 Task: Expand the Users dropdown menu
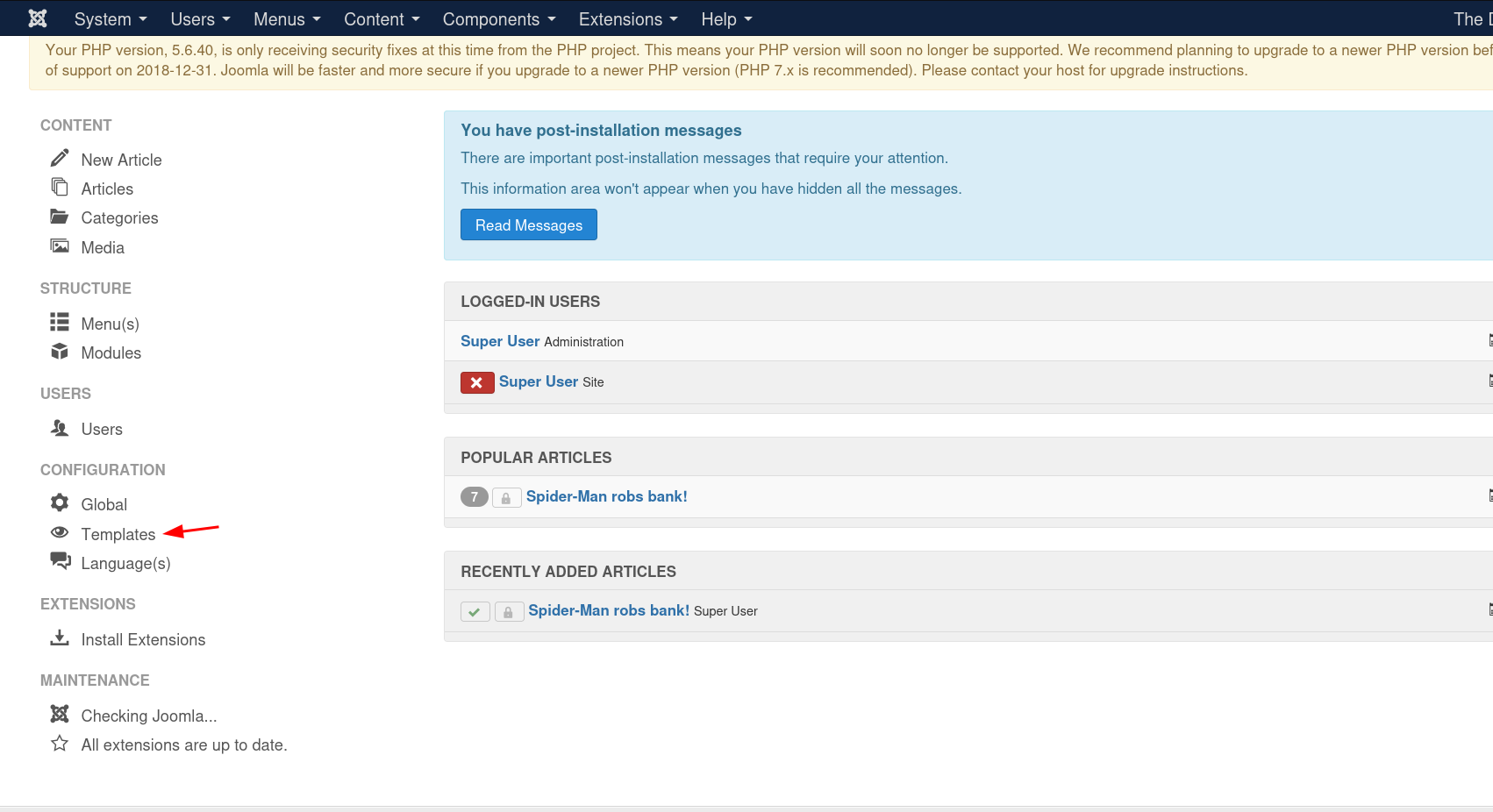[x=200, y=19]
